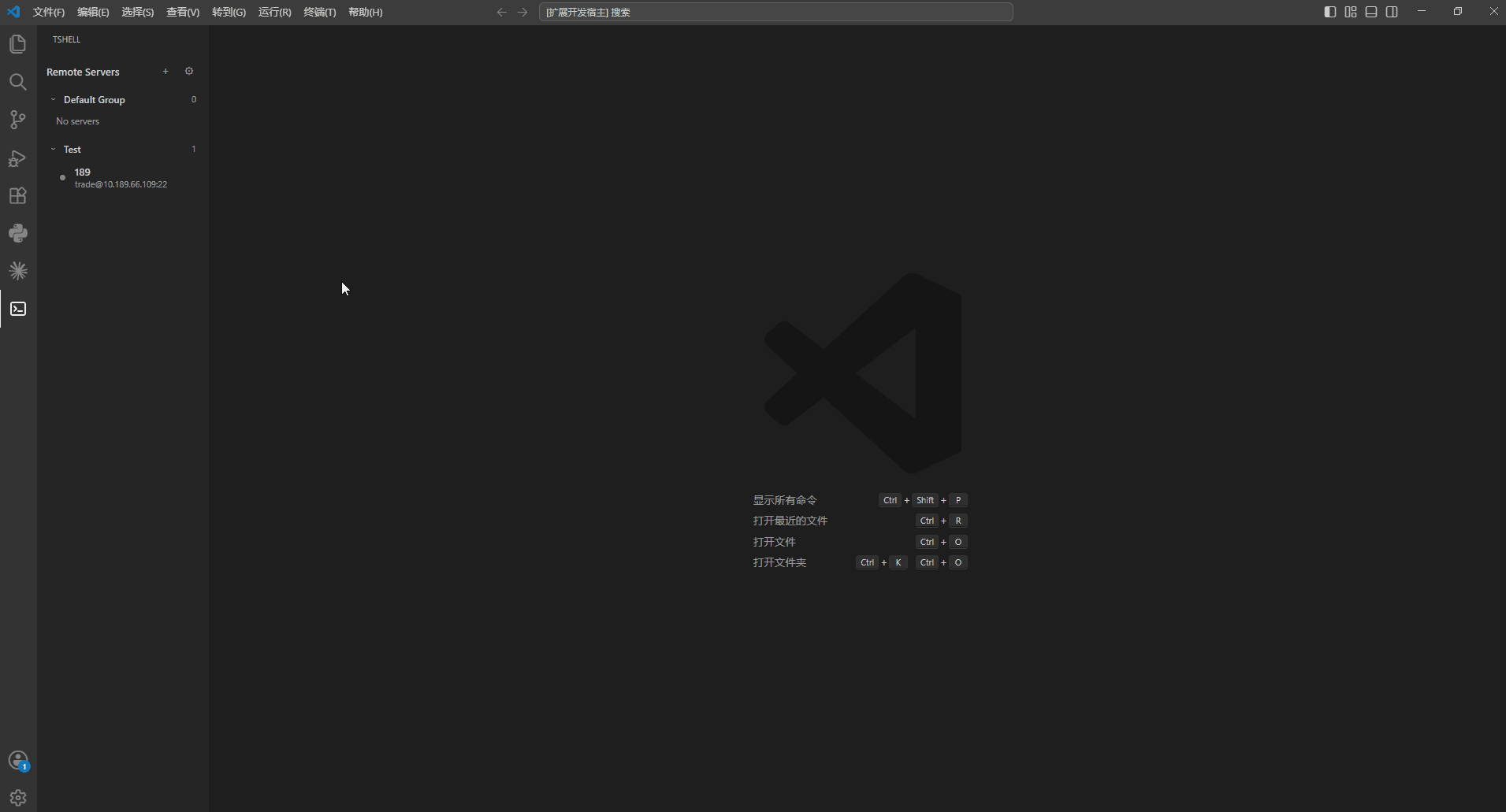This screenshot has width=1506, height=812.
Task: Open the Customize Layout icon
Action: point(1351,12)
